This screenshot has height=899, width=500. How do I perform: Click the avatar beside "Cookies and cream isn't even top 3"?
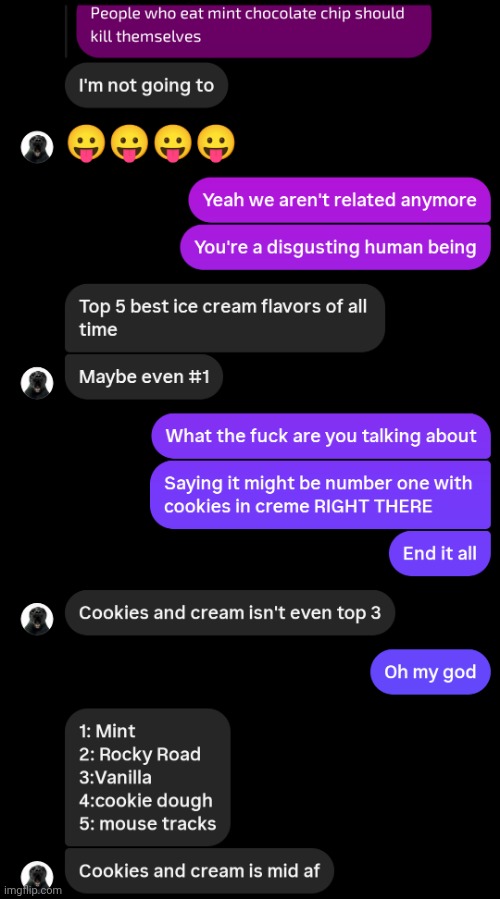tap(37, 619)
